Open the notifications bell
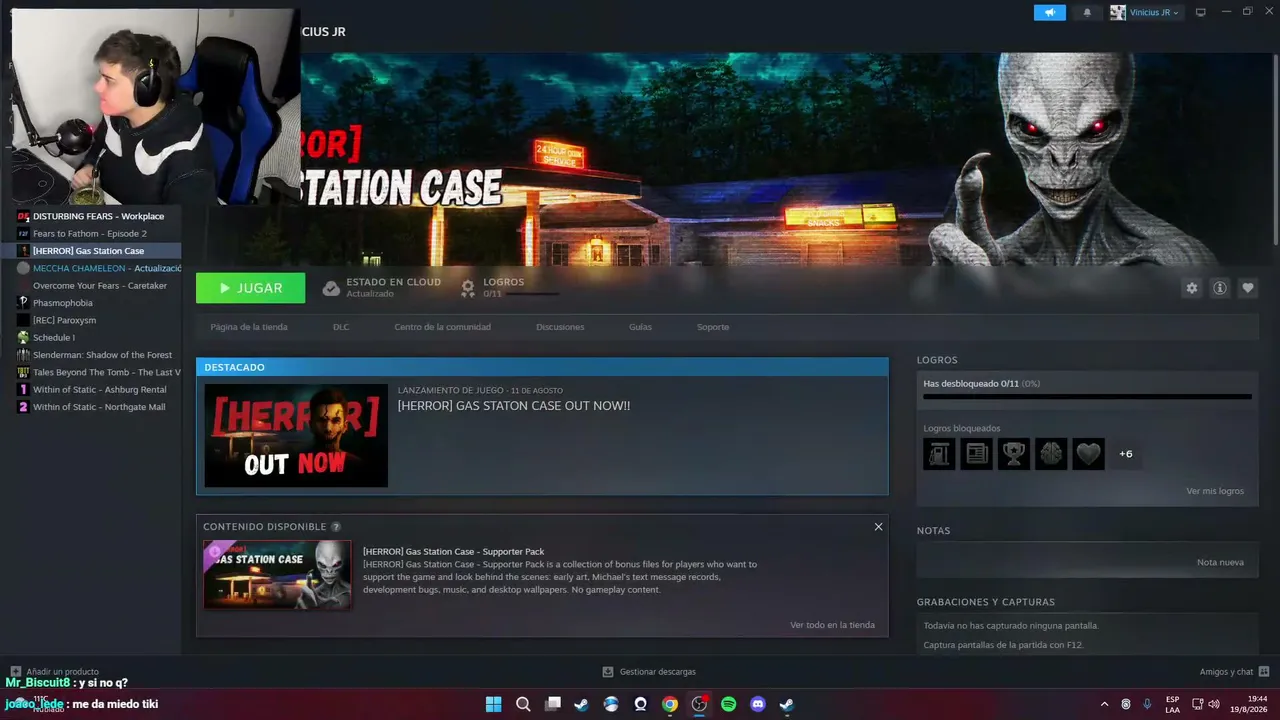 (x=1087, y=13)
